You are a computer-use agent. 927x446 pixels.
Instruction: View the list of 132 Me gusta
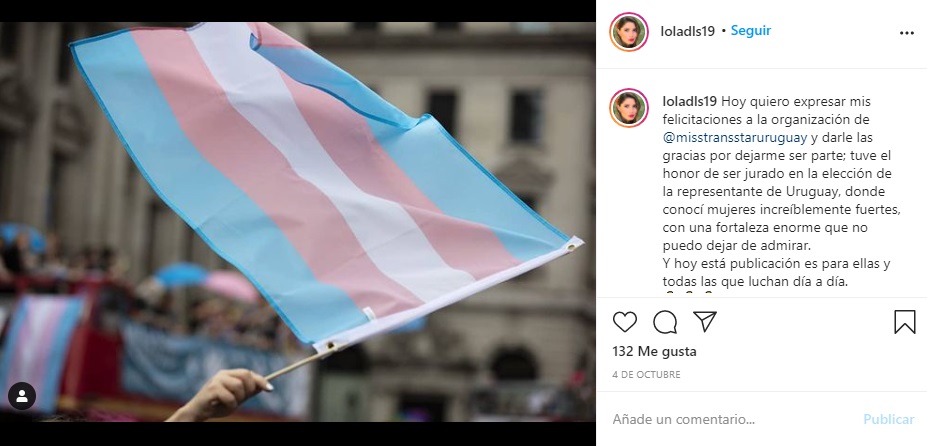click(x=654, y=351)
